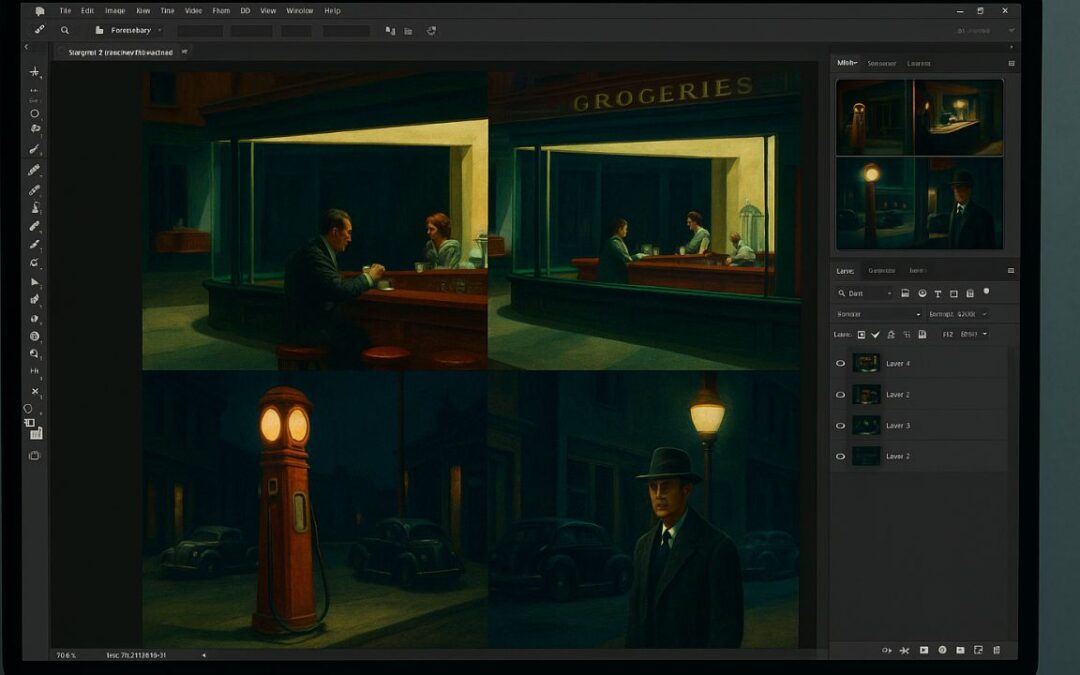Image resolution: width=1080 pixels, height=675 pixels.
Task: Pick the Clone Stamp tool in toolbox
Action: click(x=35, y=207)
